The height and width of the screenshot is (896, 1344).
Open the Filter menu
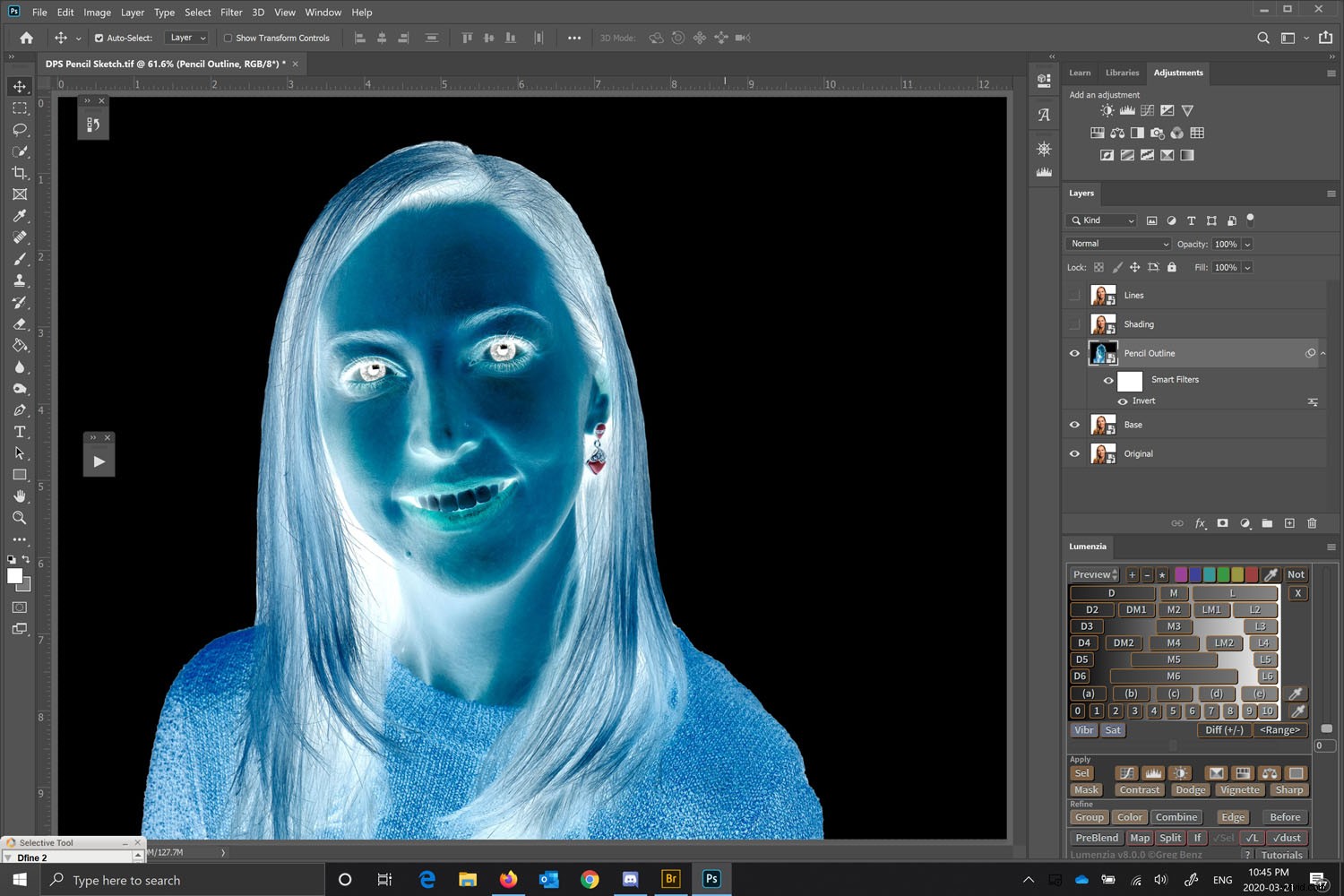pos(230,12)
